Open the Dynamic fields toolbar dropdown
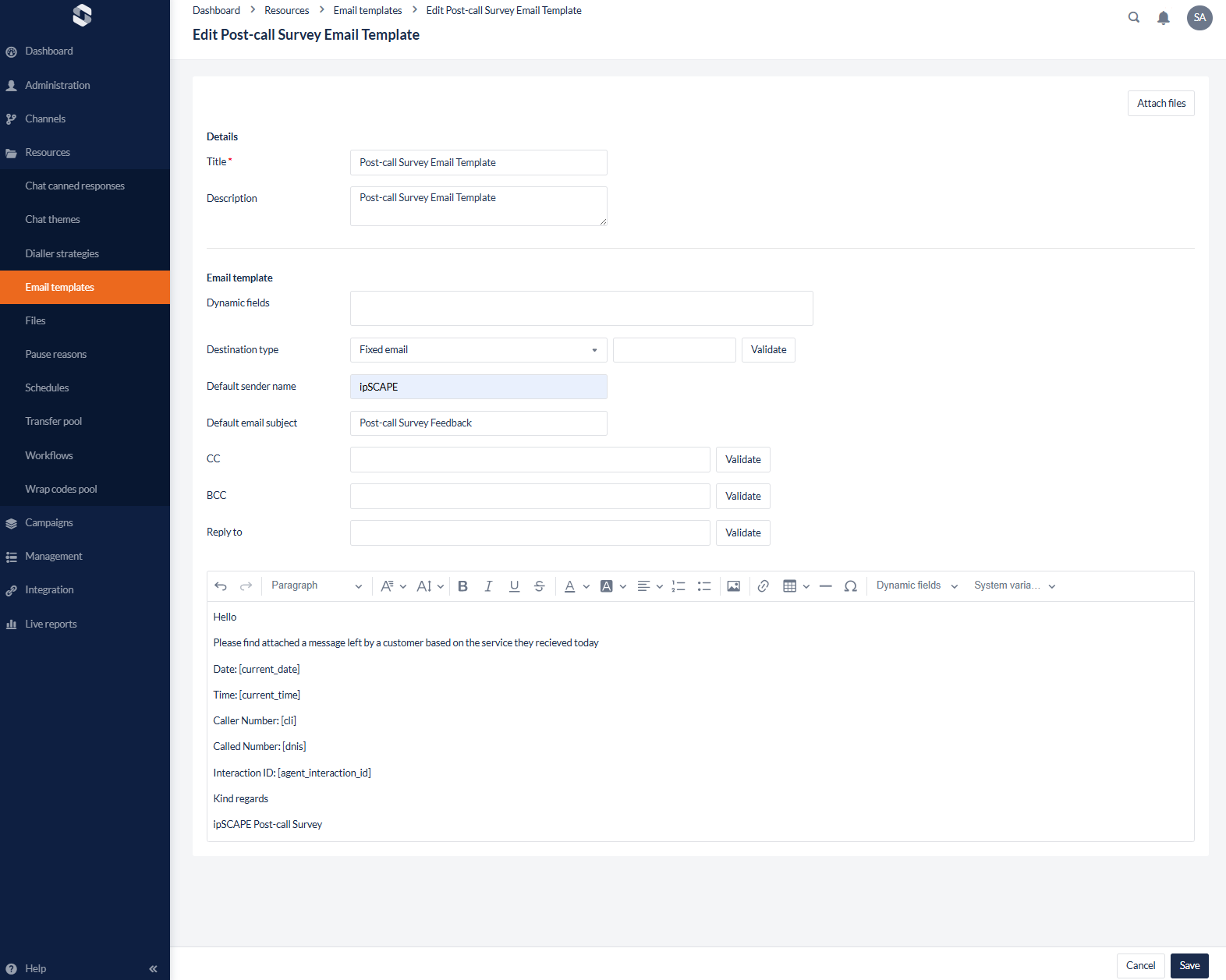The height and width of the screenshot is (980, 1226). [x=916, y=586]
